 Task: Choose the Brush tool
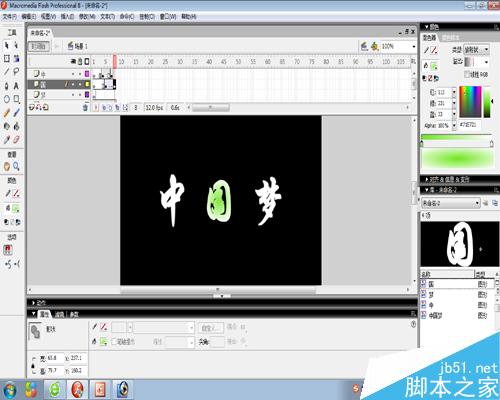16,113
